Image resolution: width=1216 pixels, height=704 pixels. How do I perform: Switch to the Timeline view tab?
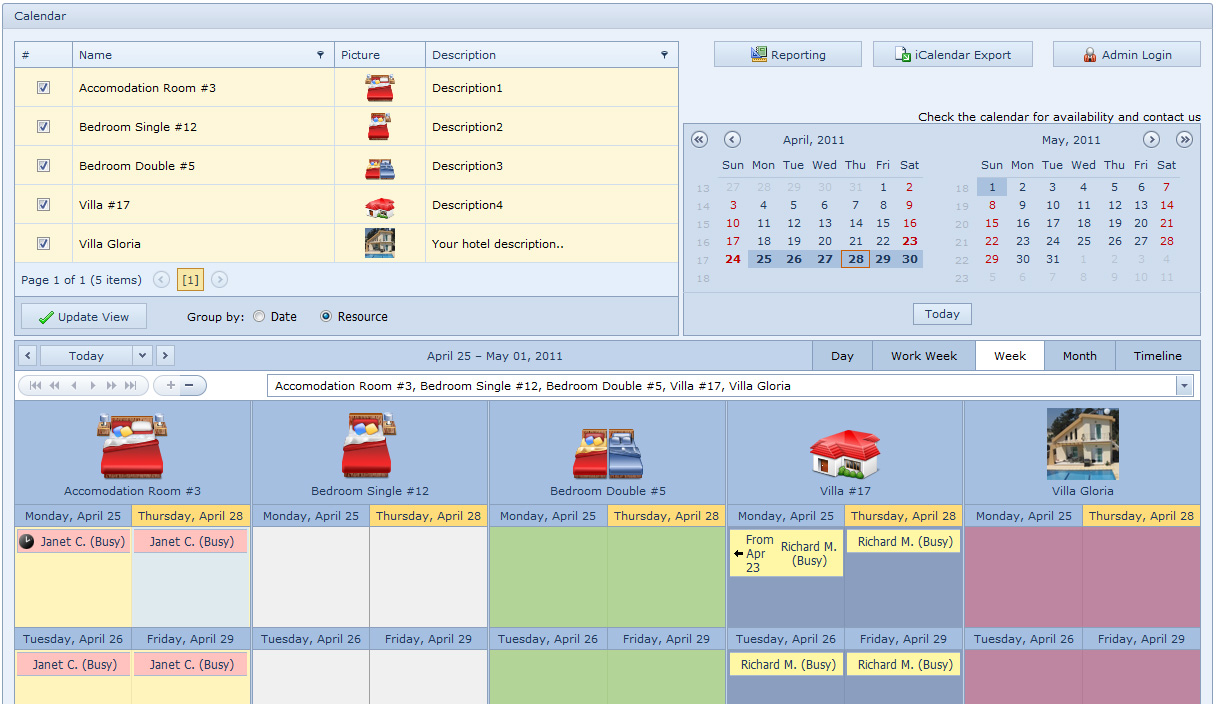pyautogui.click(x=1157, y=356)
